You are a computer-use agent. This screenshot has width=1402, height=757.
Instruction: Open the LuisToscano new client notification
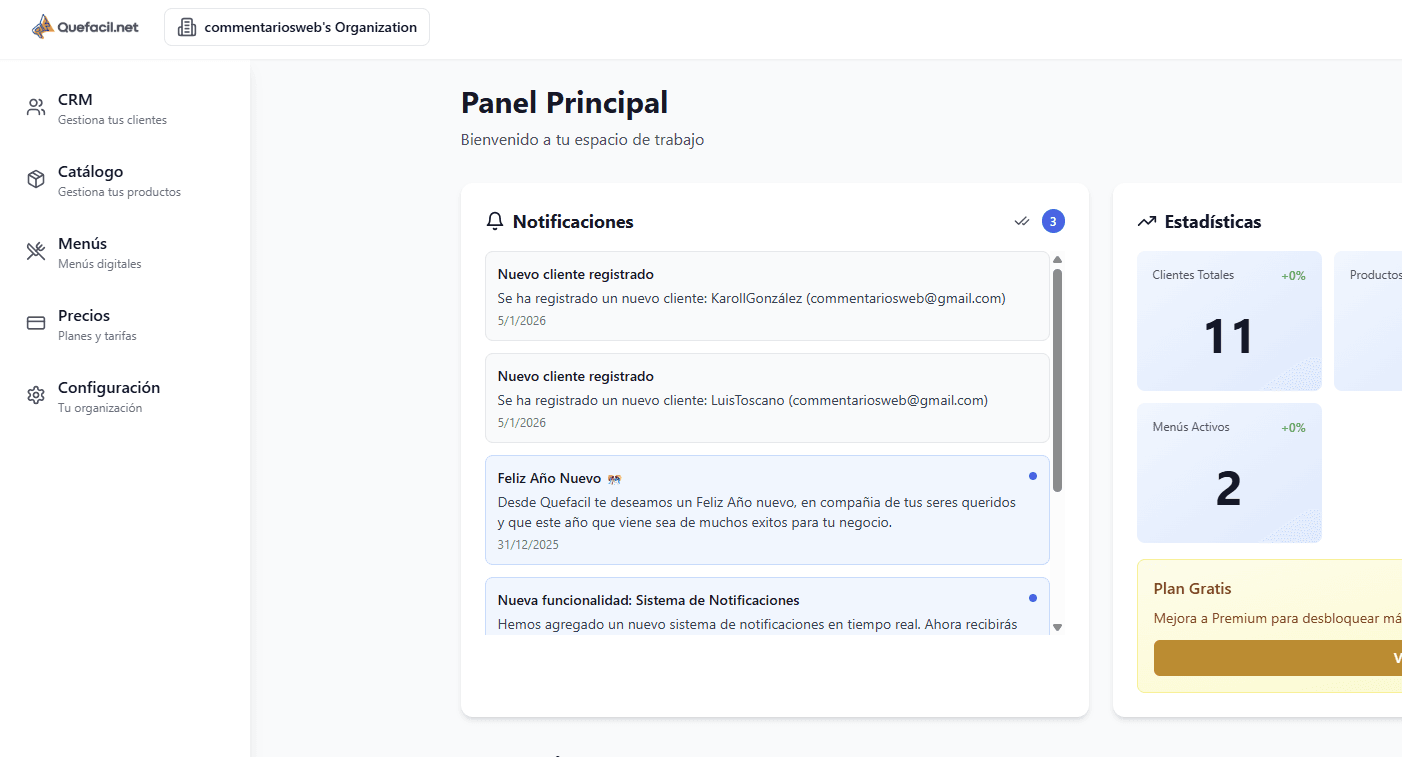tap(767, 398)
